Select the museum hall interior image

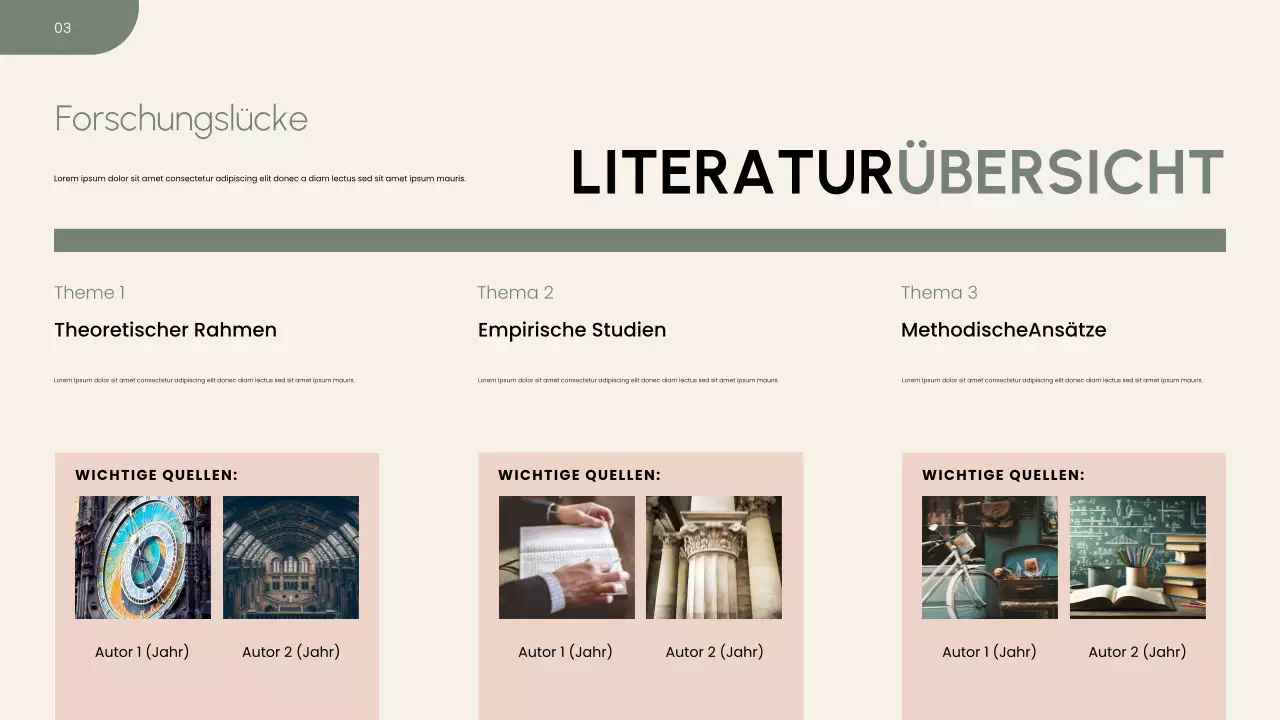pyautogui.click(x=290, y=557)
